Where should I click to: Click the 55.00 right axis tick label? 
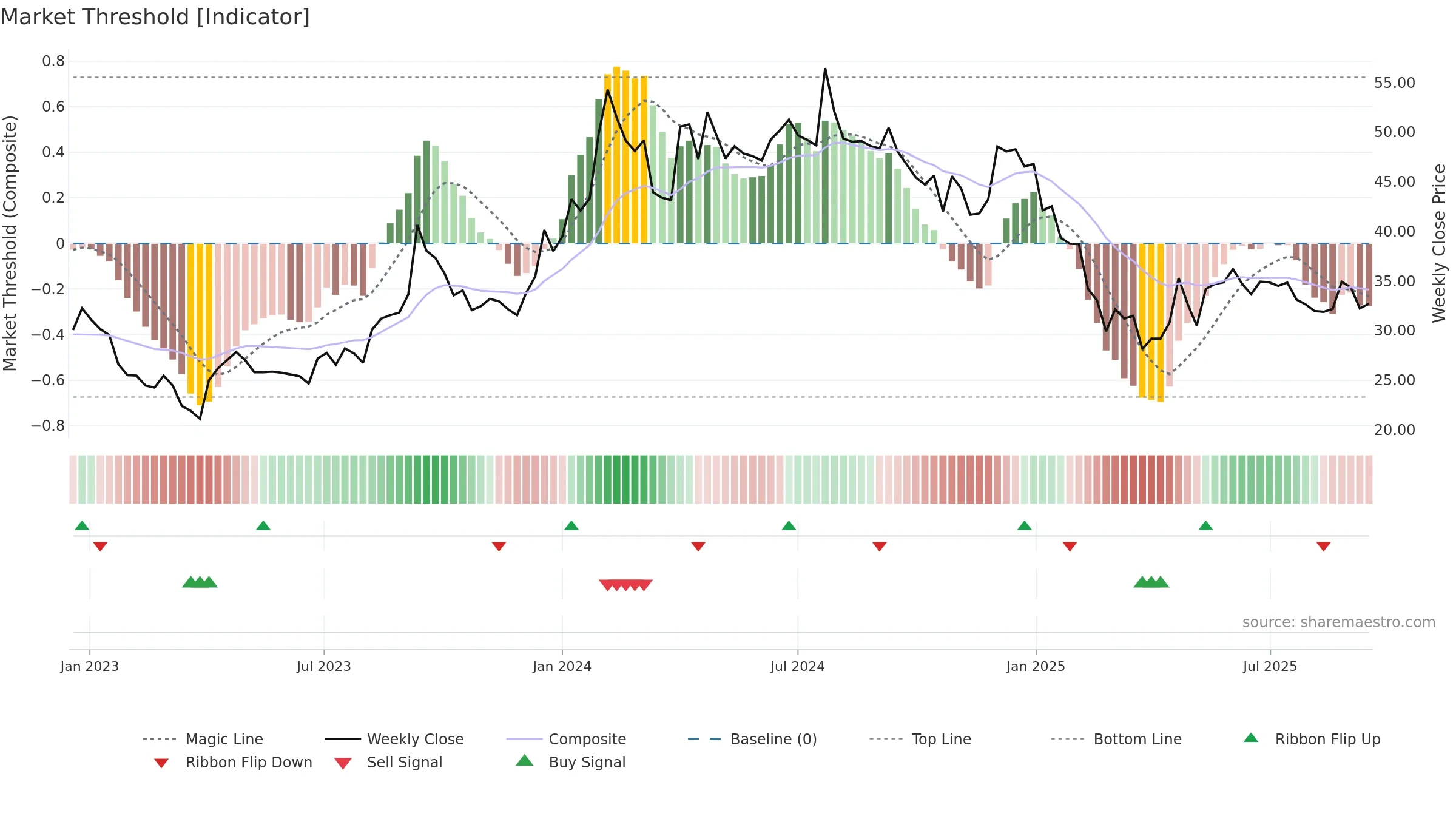click(x=1395, y=83)
